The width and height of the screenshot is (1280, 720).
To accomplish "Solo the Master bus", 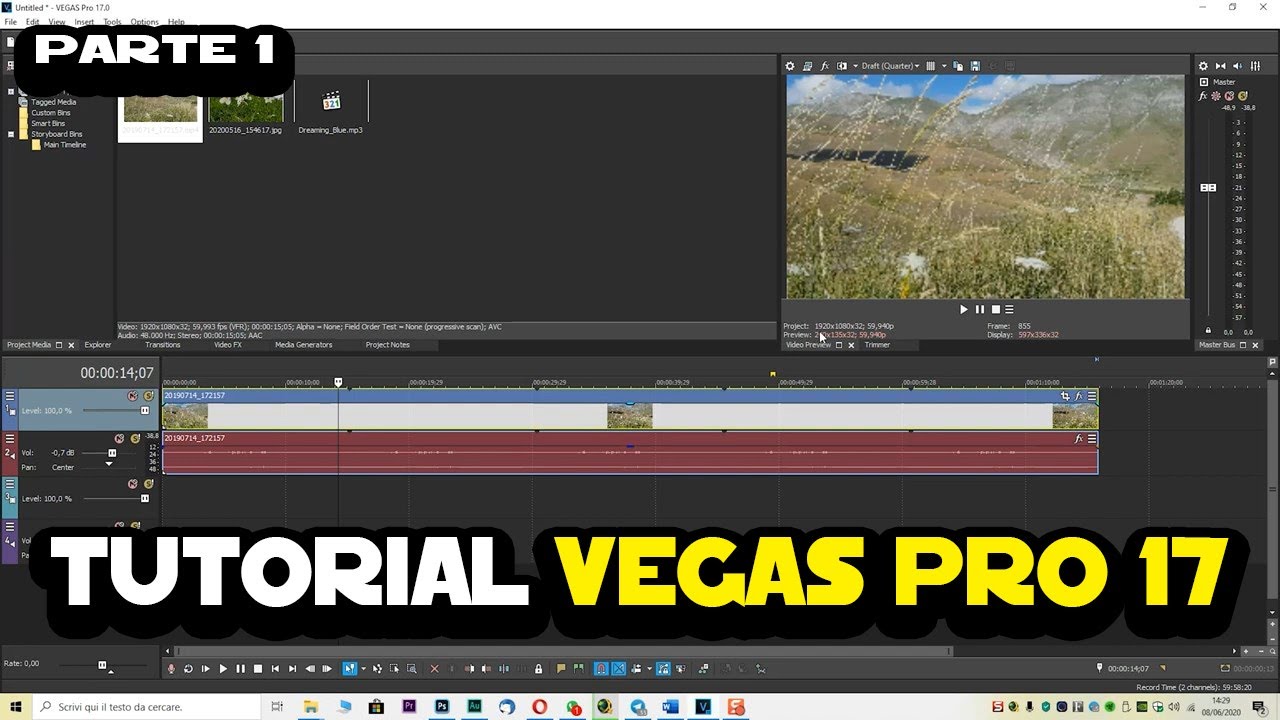I will point(1243,96).
